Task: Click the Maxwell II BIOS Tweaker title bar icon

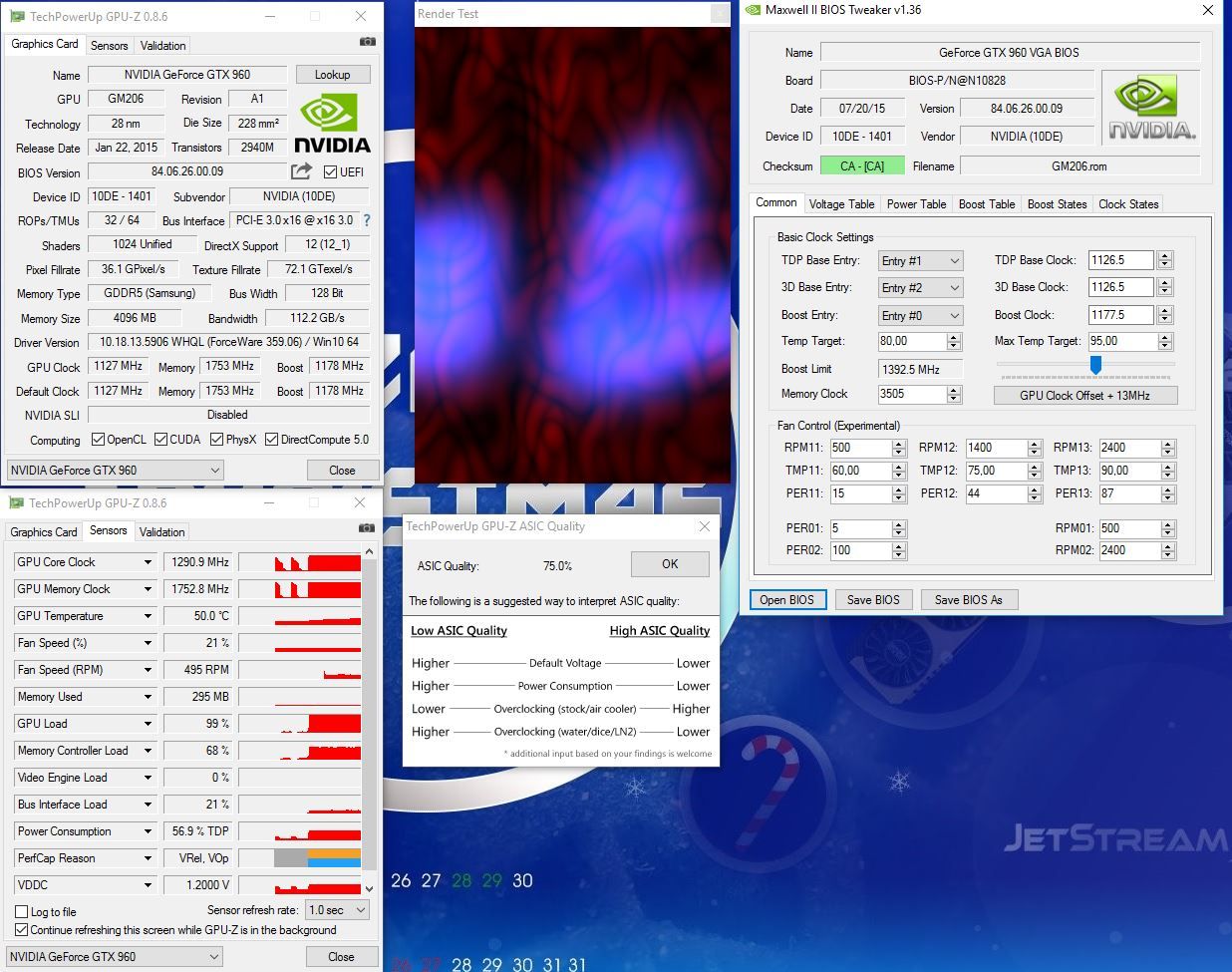Action: coord(753,10)
